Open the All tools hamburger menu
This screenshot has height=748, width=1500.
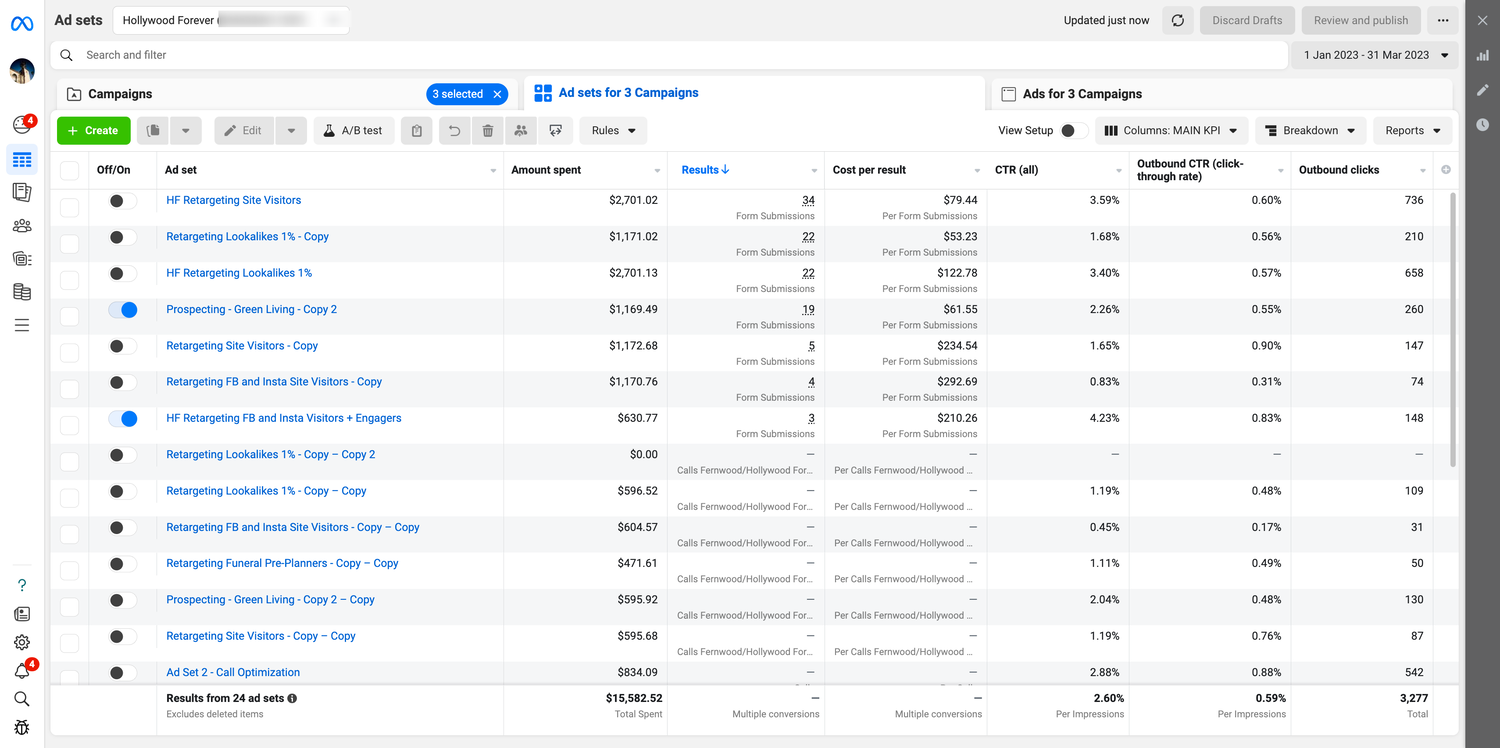point(22,325)
